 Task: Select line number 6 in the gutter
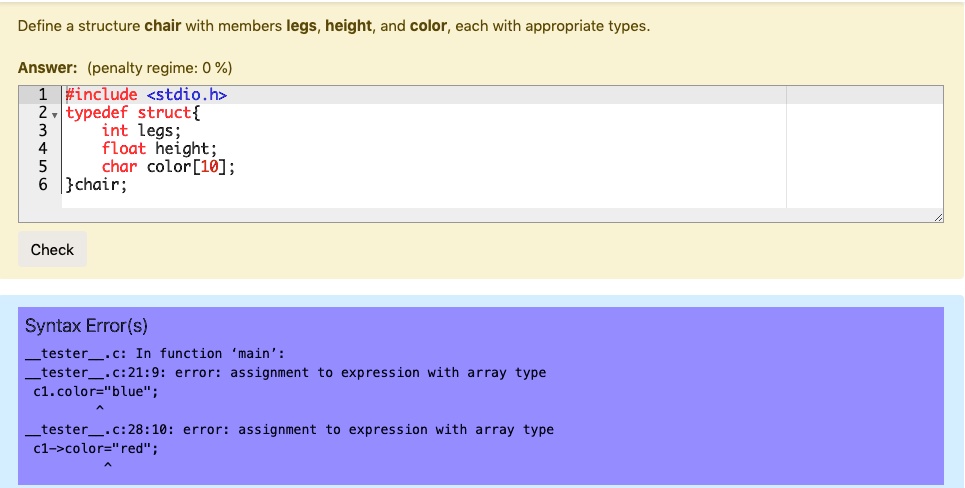pos(42,185)
